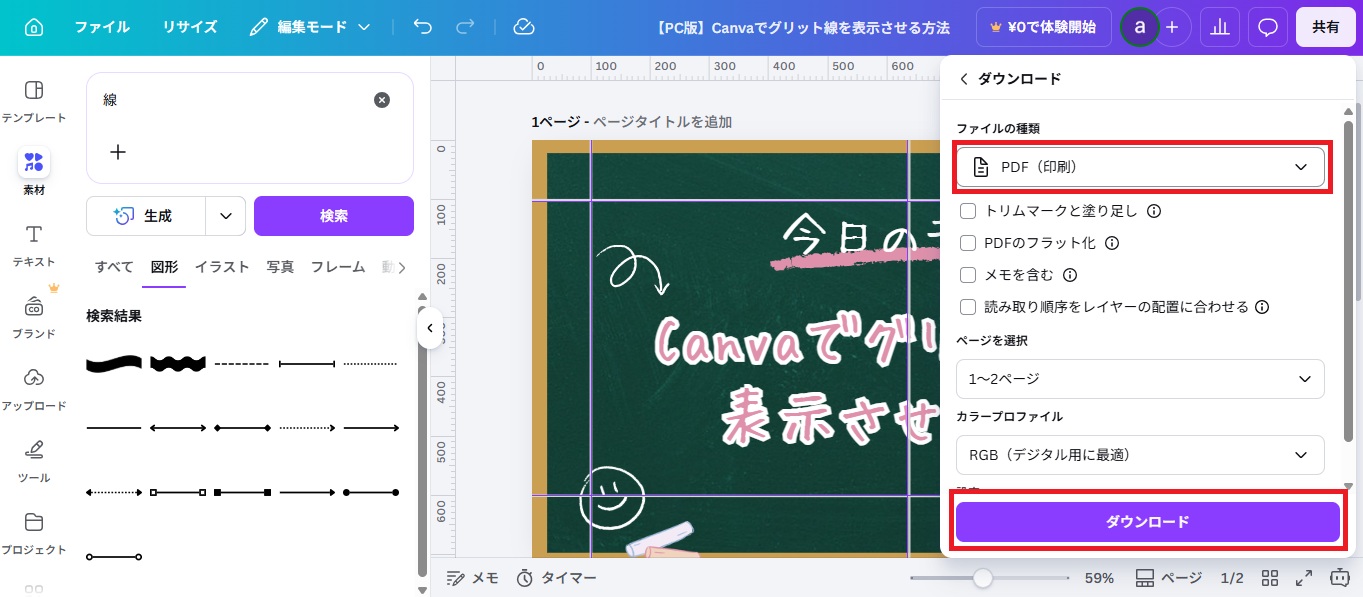Go back from ダウンロード panel

964,79
